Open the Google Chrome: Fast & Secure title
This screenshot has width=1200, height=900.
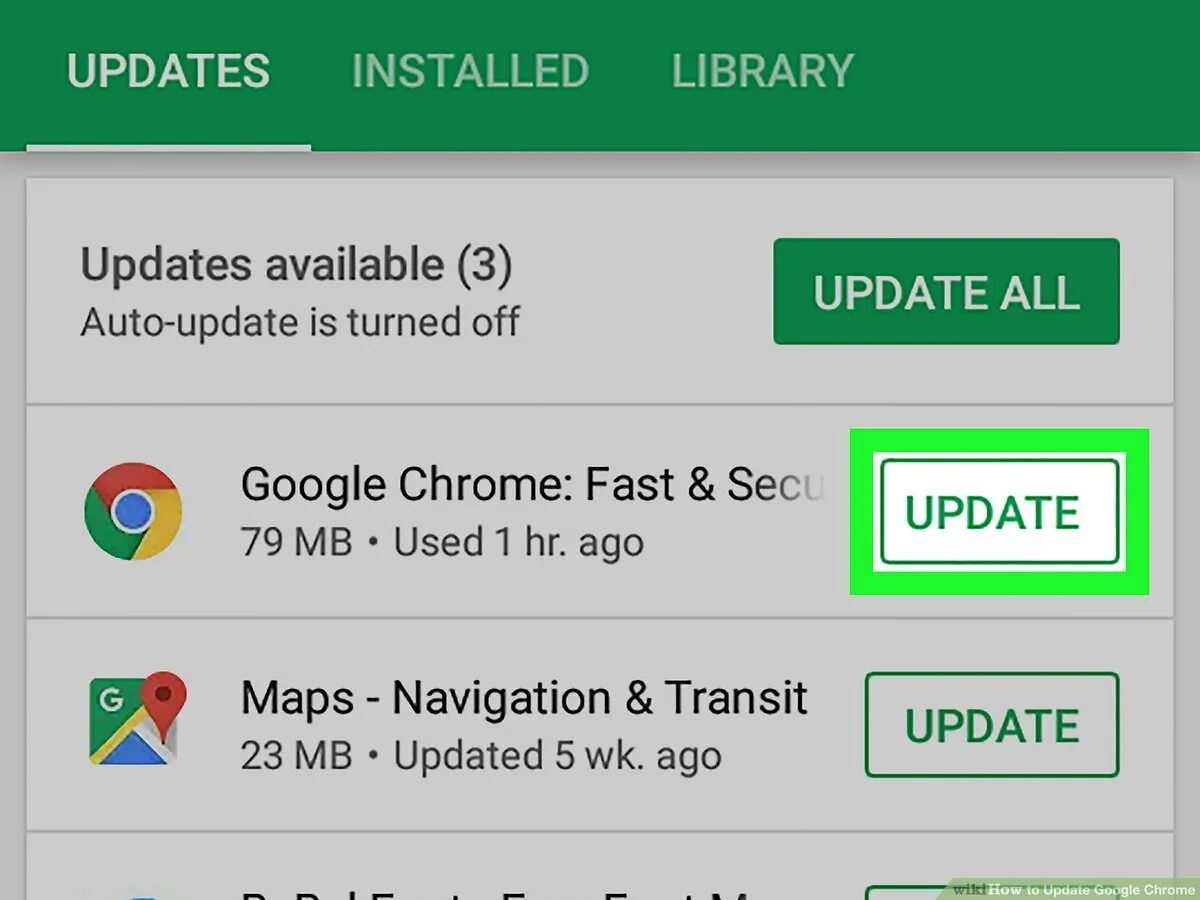[532, 485]
